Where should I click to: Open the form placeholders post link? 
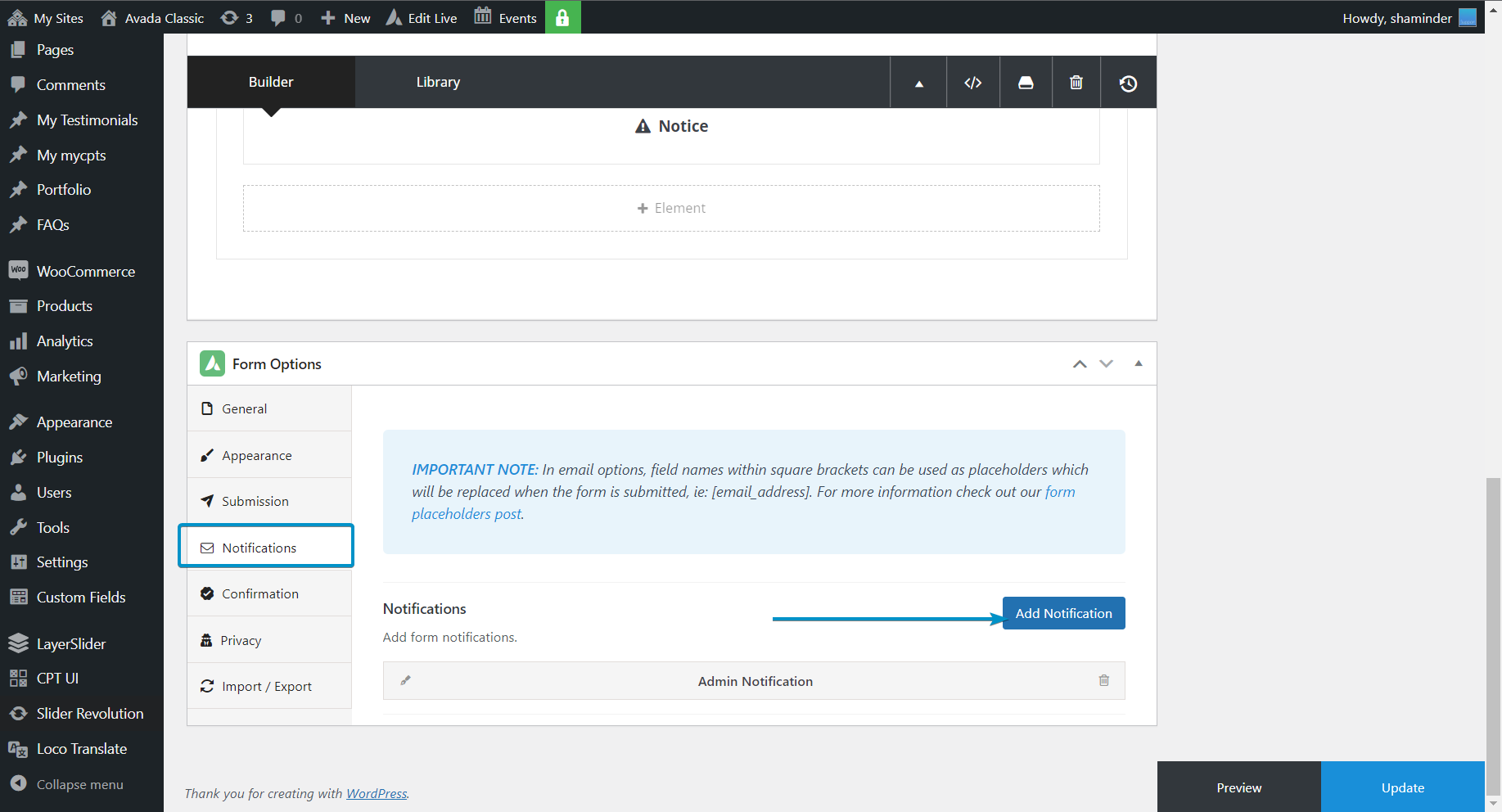pyautogui.click(x=467, y=513)
